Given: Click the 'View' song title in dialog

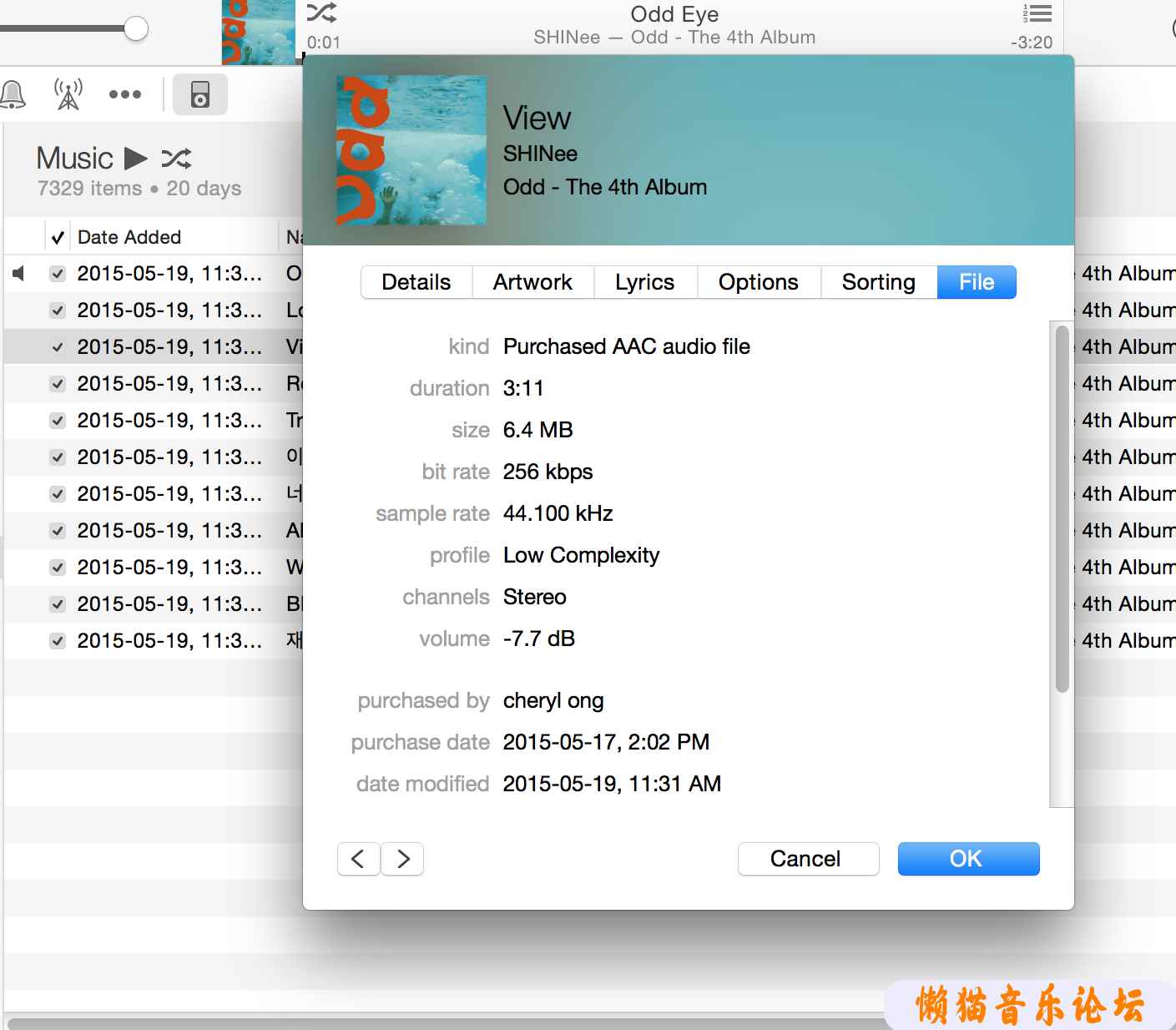Looking at the screenshot, I should point(537,119).
